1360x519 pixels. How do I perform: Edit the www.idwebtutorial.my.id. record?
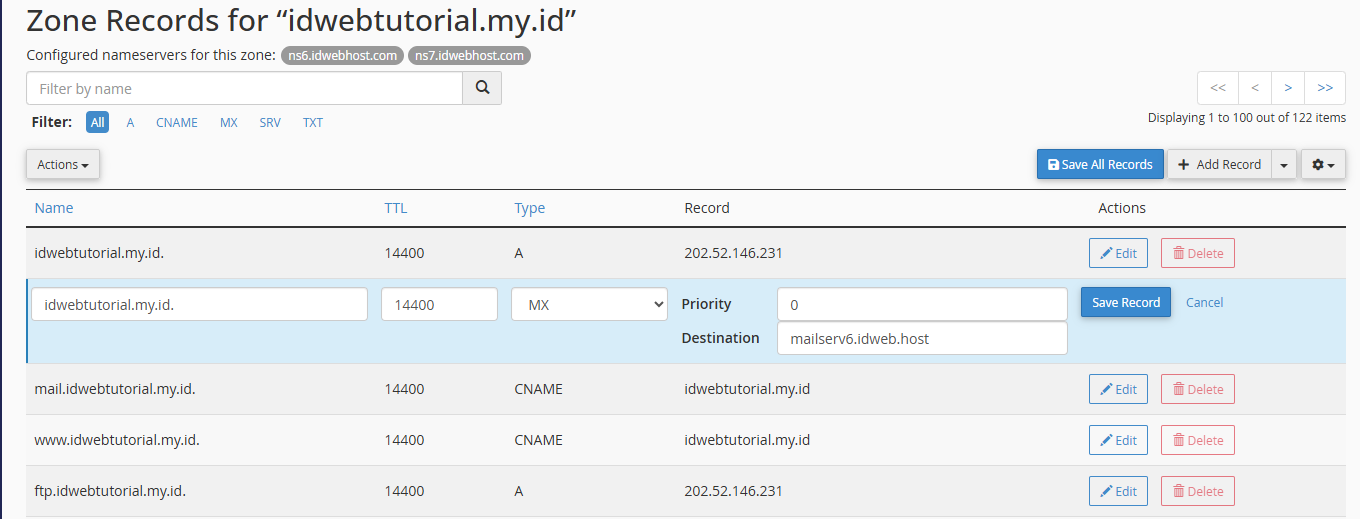tap(1118, 440)
